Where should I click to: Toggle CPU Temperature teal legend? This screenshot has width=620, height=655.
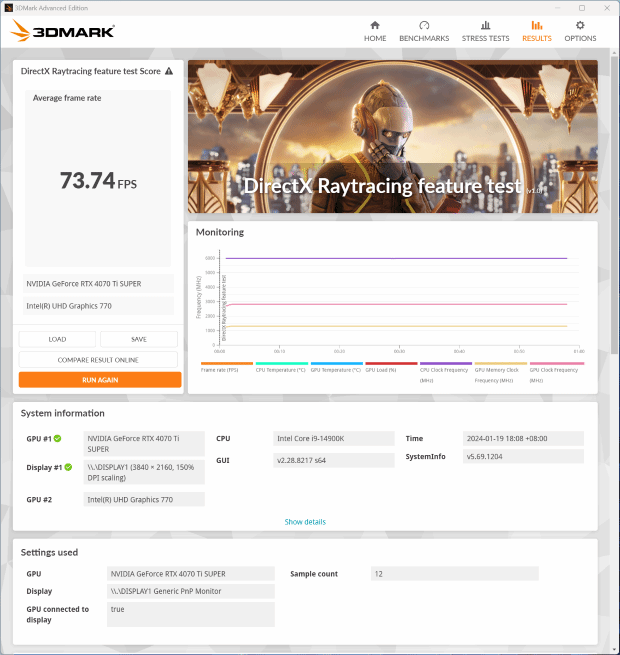coord(282,367)
